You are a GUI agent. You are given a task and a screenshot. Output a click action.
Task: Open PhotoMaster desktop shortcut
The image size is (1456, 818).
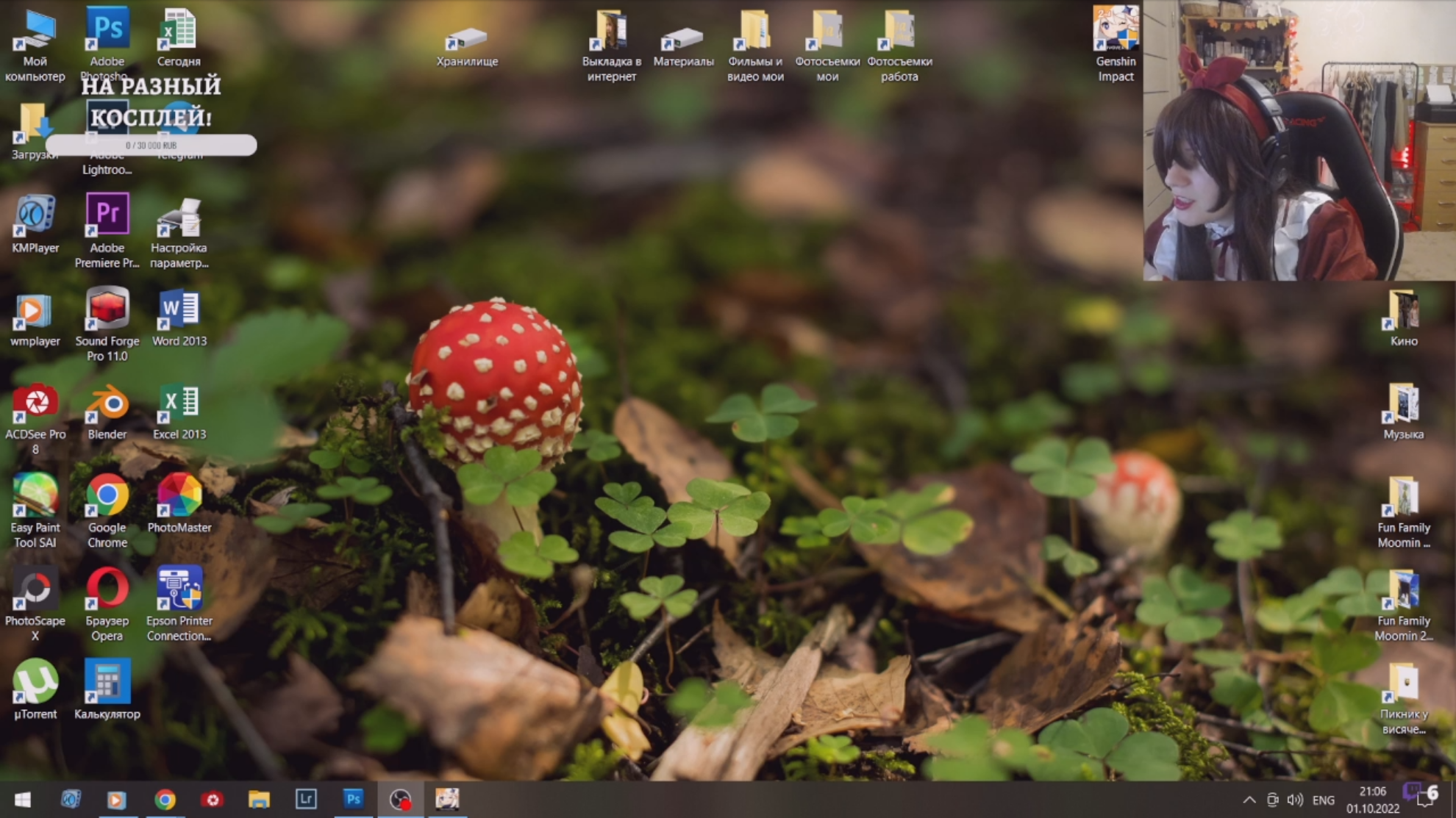[x=179, y=503]
